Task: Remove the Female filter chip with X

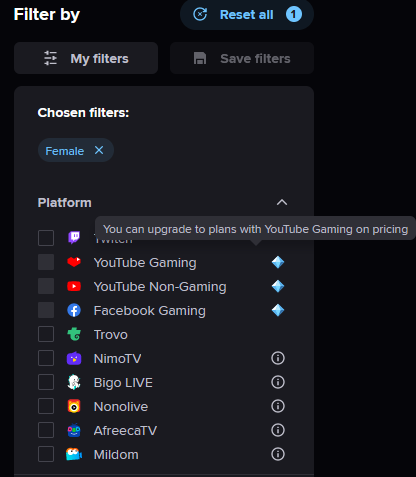Action: click(99, 150)
